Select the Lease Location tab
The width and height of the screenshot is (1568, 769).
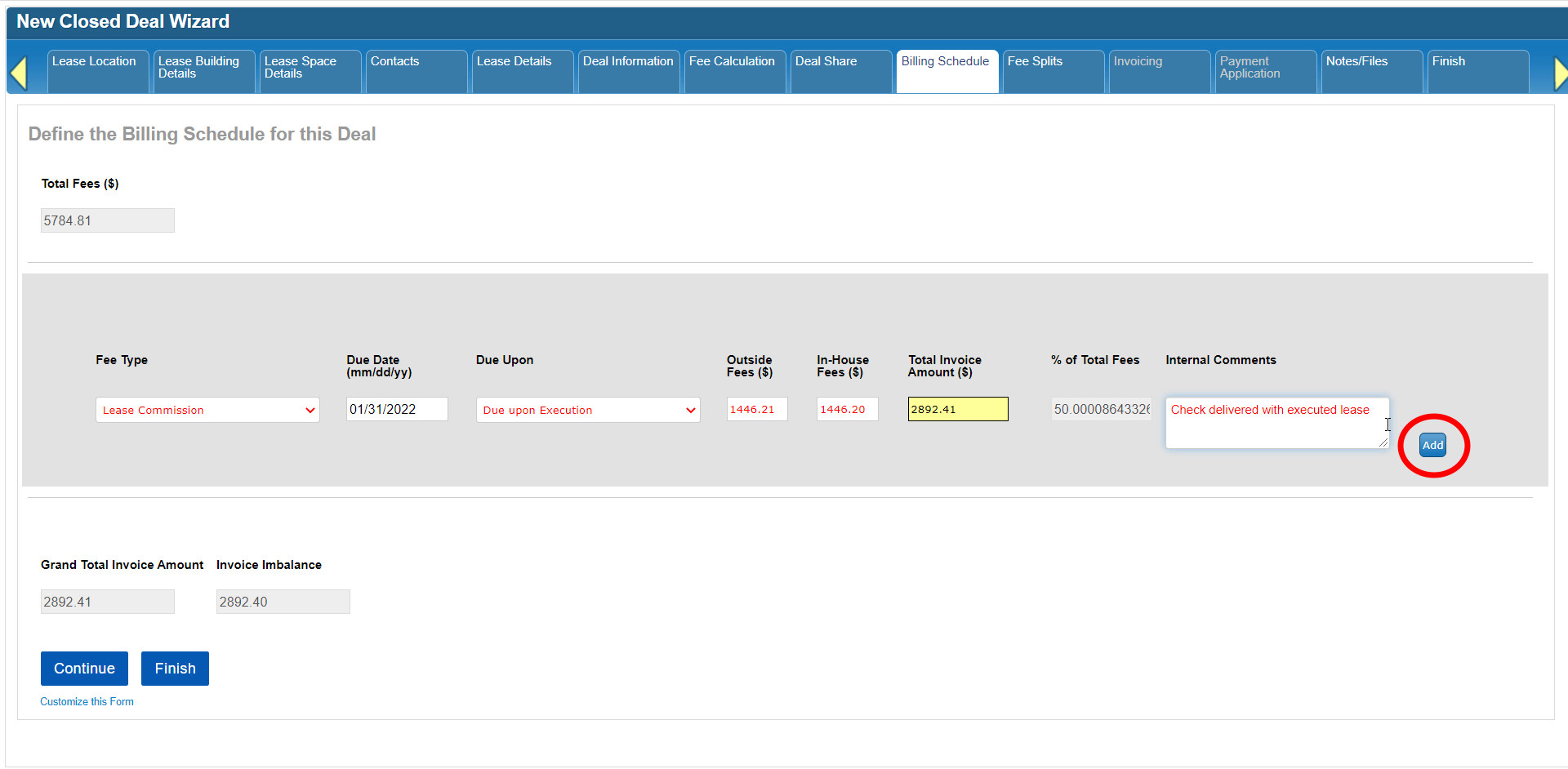[97, 71]
